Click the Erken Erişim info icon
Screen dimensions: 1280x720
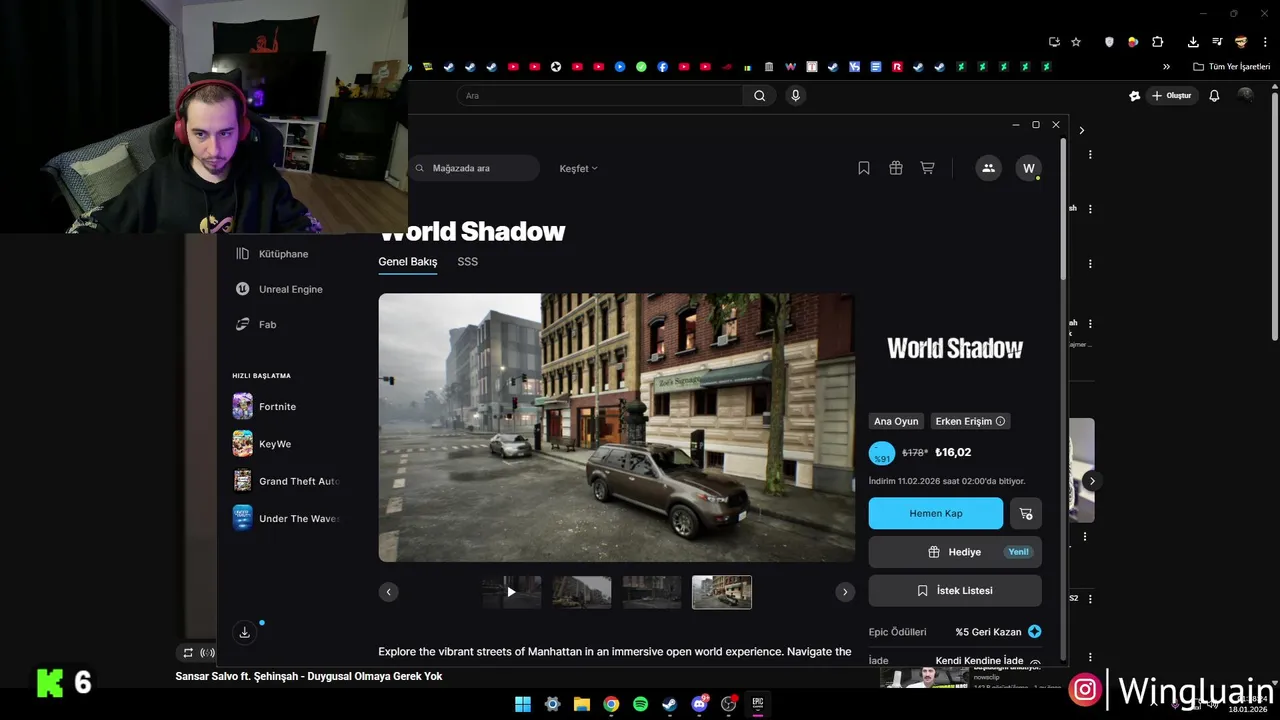(x=1000, y=421)
